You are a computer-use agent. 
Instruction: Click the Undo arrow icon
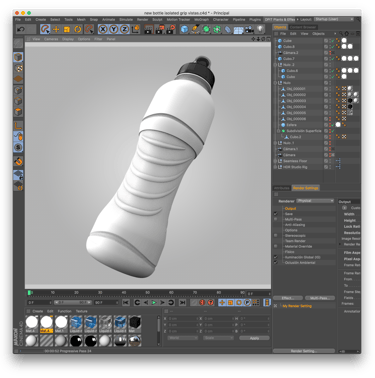pos(21,29)
